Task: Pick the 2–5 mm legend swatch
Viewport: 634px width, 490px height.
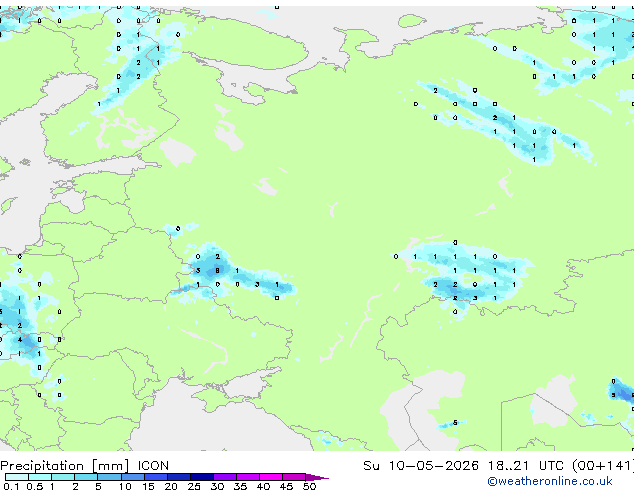Action: point(86,477)
